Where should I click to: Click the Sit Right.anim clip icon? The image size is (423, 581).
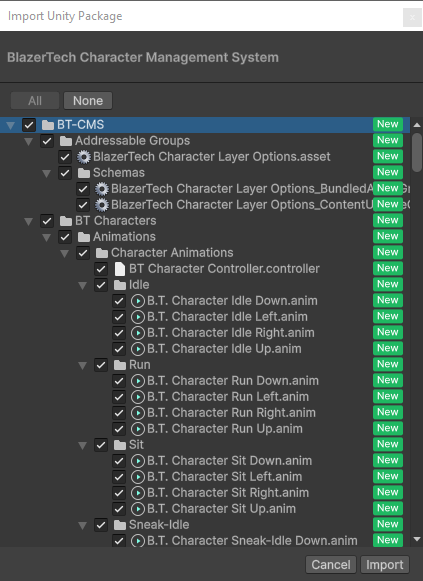pyautogui.click(x=138, y=493)
